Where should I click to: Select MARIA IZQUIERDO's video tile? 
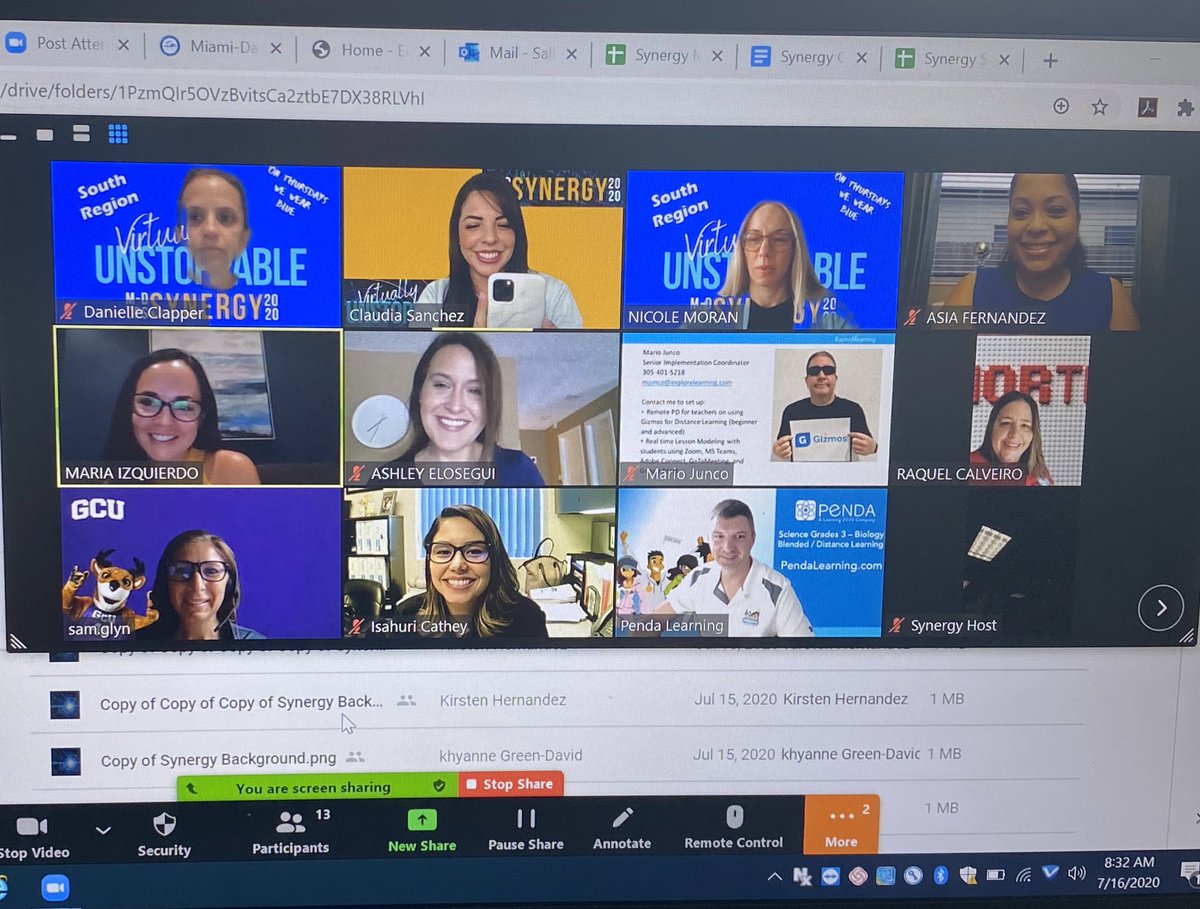pos(199,406)
